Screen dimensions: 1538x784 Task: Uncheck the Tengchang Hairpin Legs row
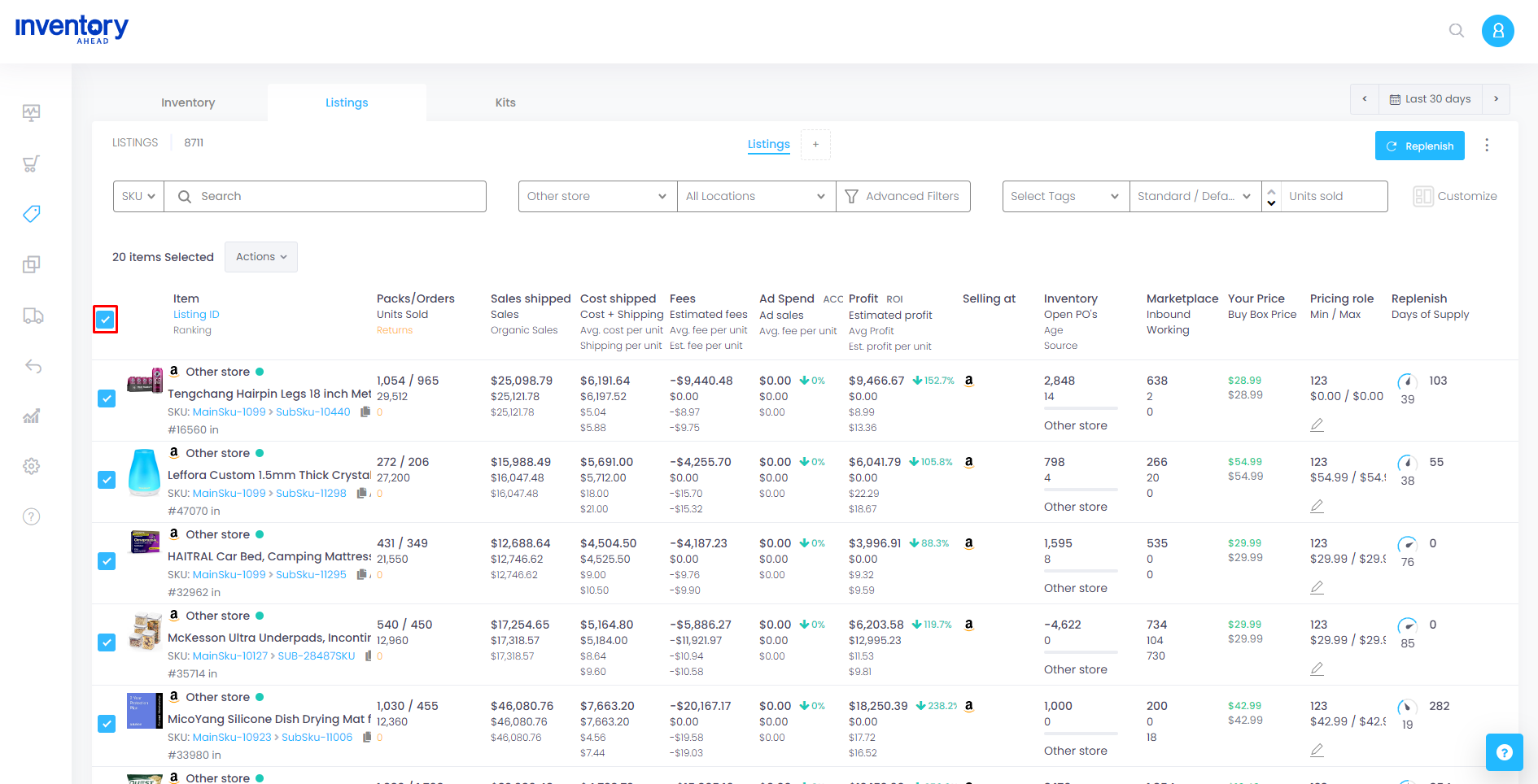[107, 399]
